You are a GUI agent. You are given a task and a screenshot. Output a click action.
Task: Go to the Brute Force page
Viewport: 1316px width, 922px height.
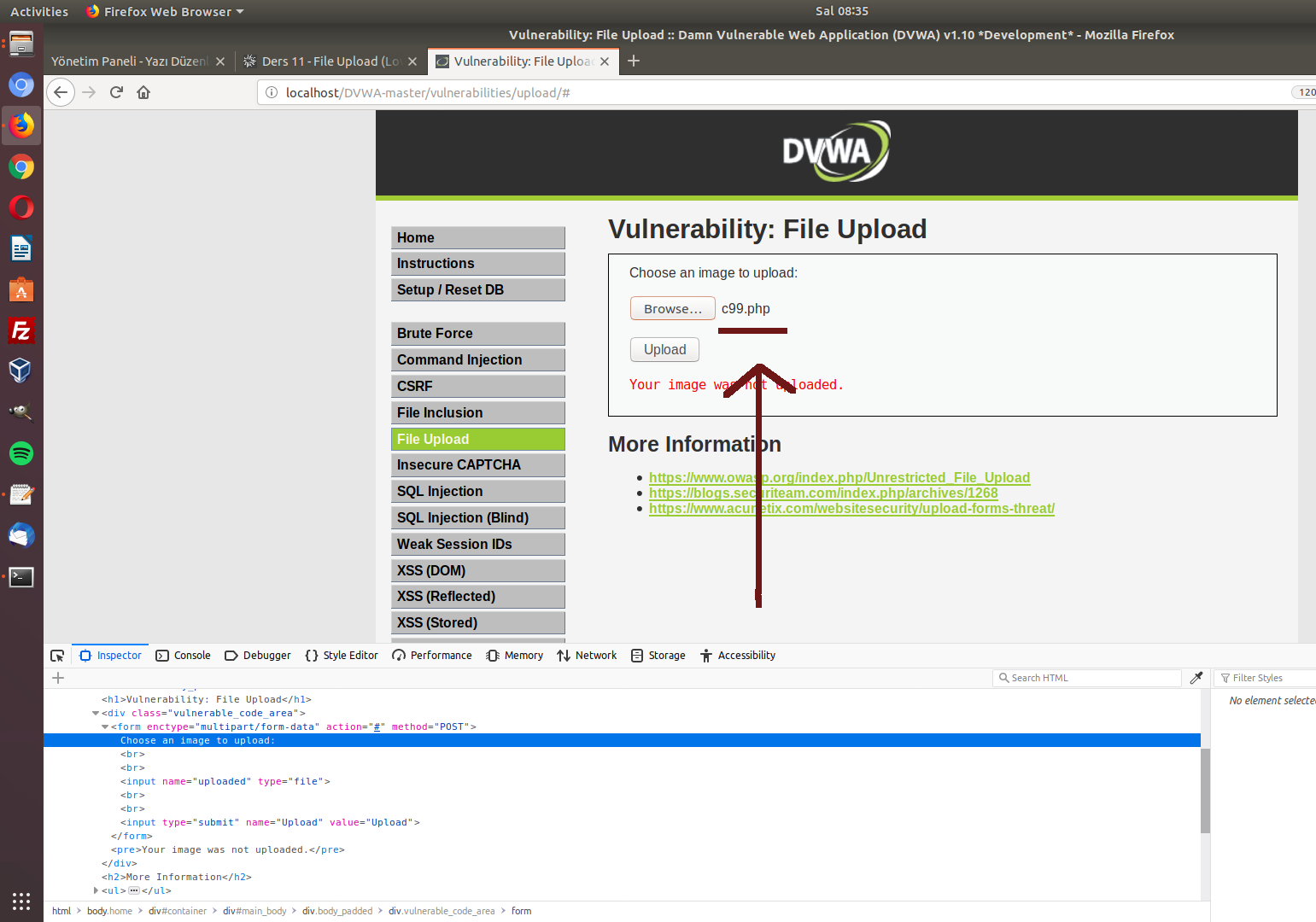[x=478, y=333]
